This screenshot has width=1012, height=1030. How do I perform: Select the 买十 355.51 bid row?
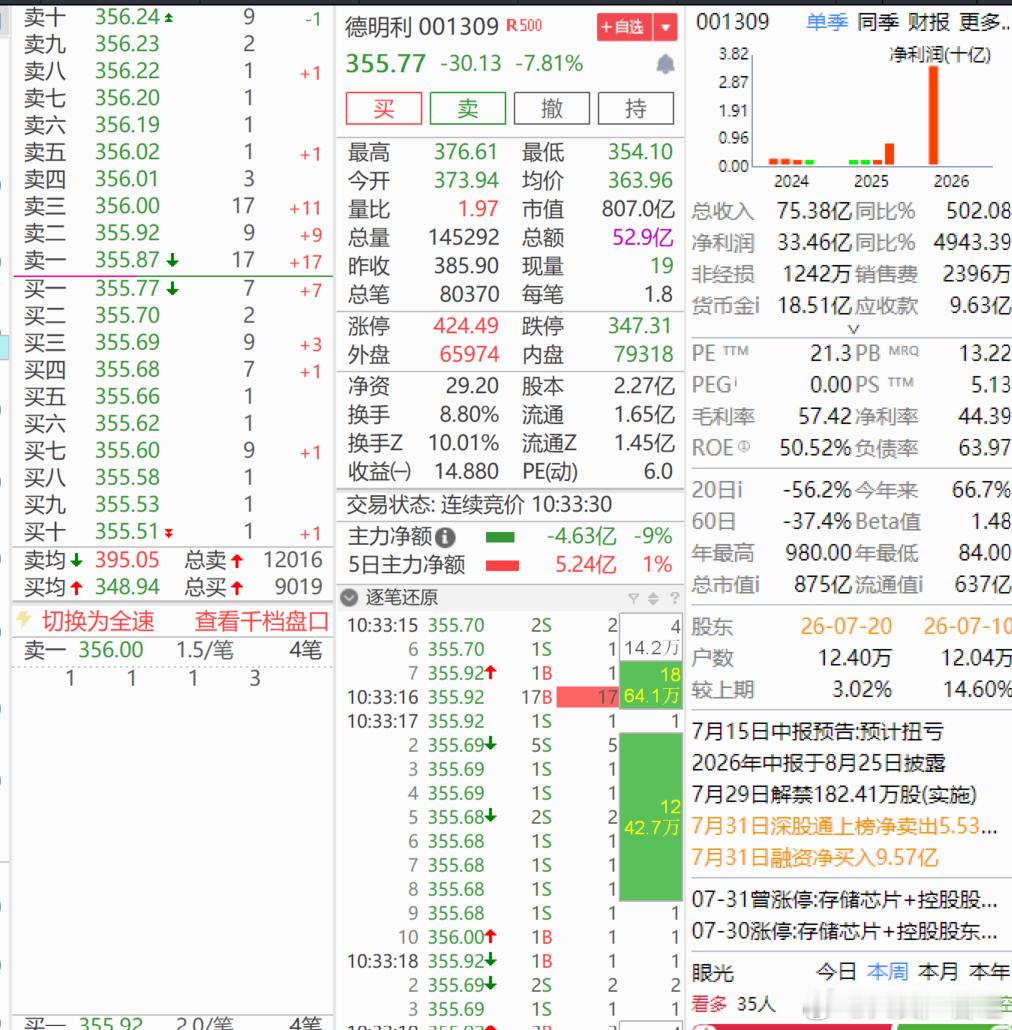coord(173,531)
